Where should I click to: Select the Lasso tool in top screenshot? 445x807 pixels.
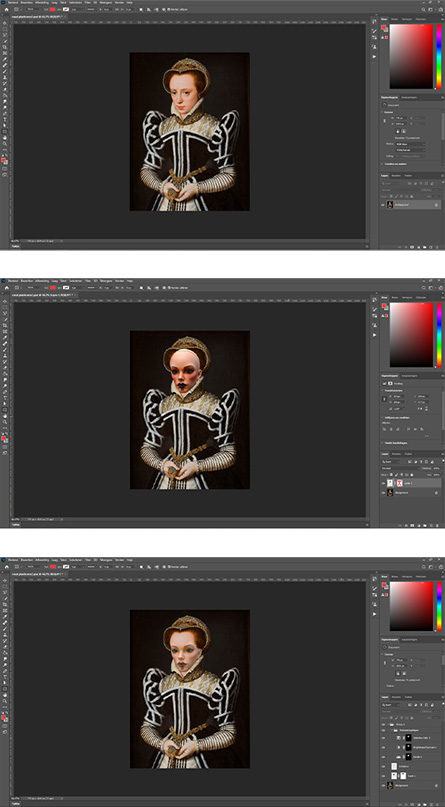(5, 35)
